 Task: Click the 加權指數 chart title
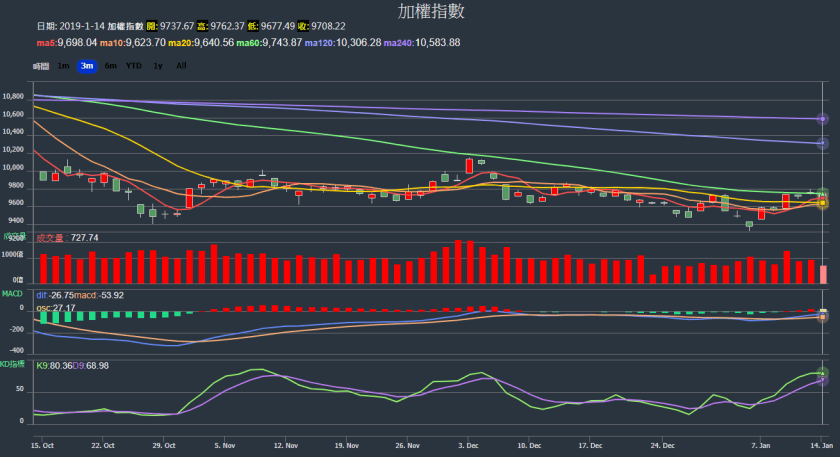[431, 12]
